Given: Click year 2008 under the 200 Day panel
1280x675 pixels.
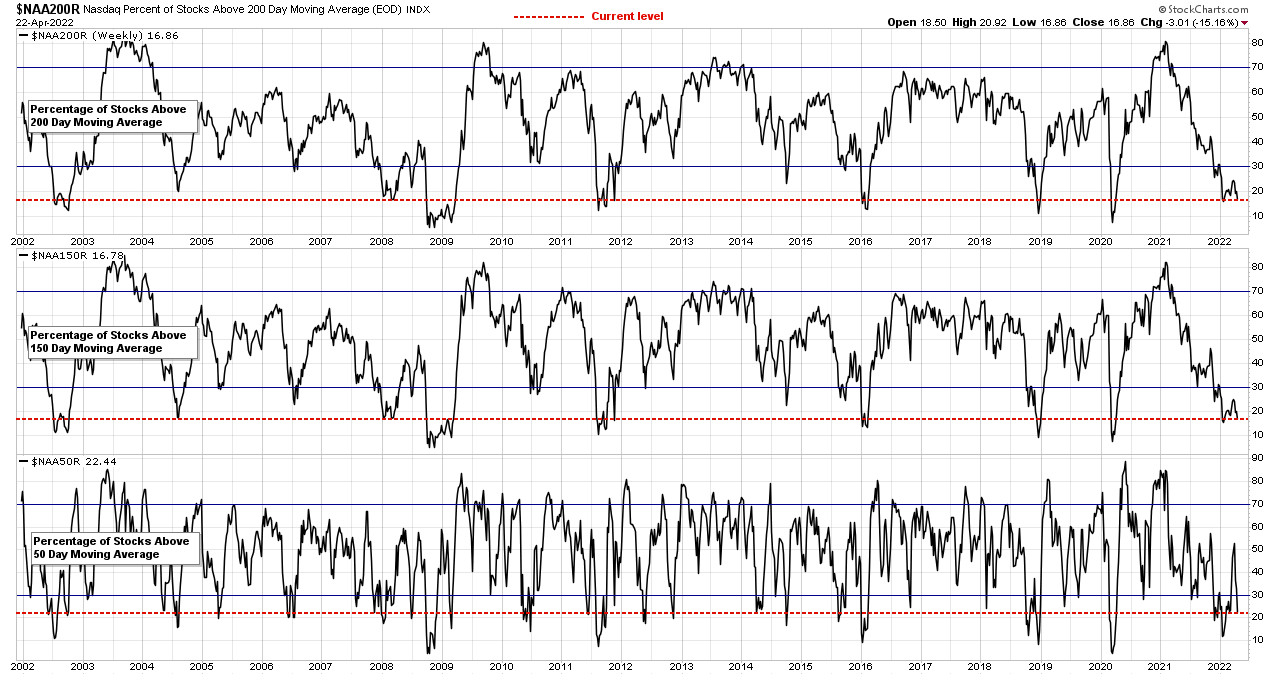Looking at the screenshot, I should (380, 241).
